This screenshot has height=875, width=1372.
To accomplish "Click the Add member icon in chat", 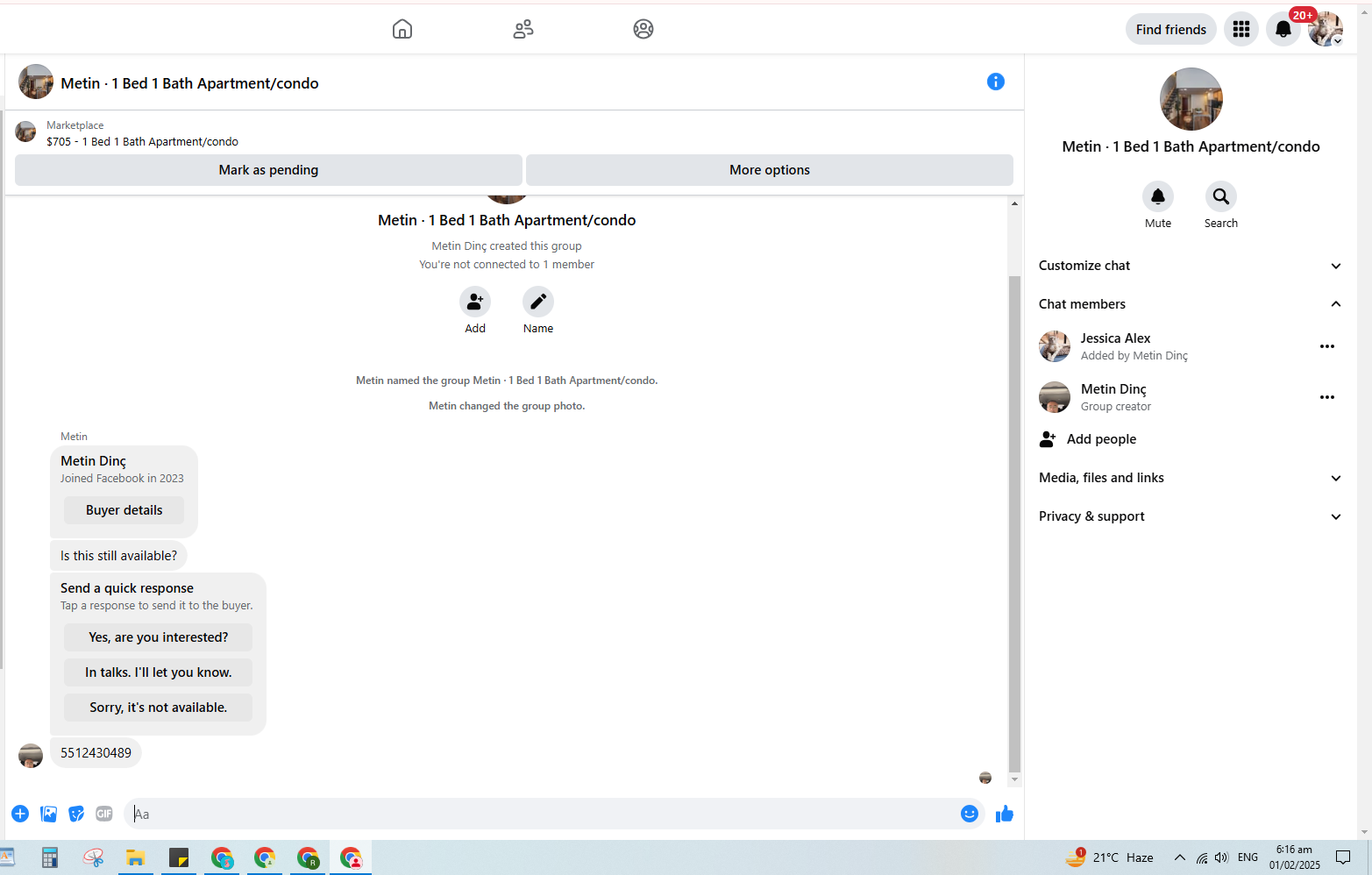I will (475, 302).
